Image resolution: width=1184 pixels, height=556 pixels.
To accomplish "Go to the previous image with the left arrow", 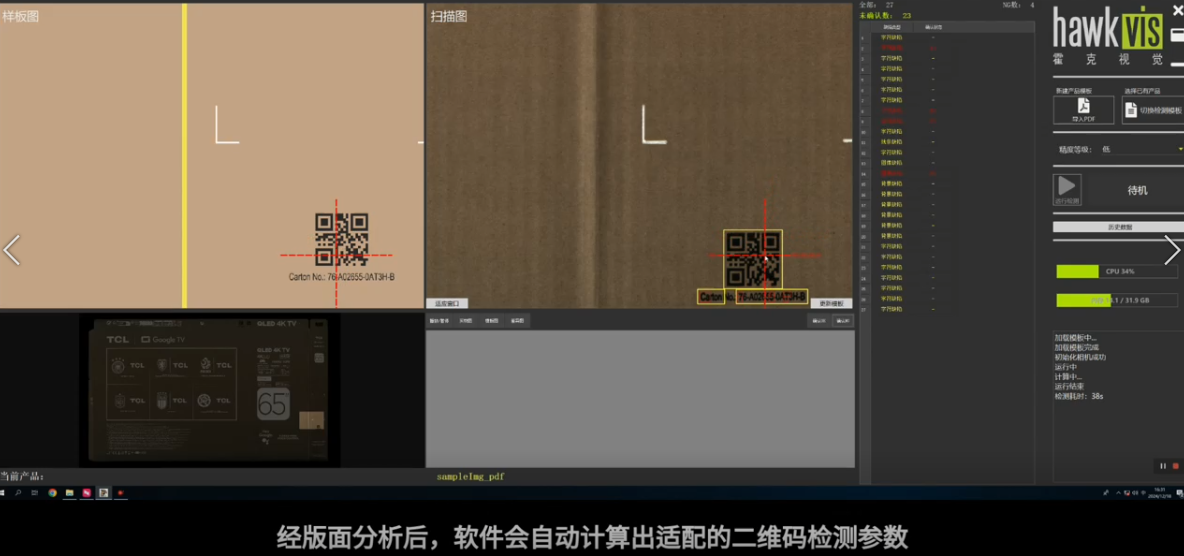I will pos(11,250).
